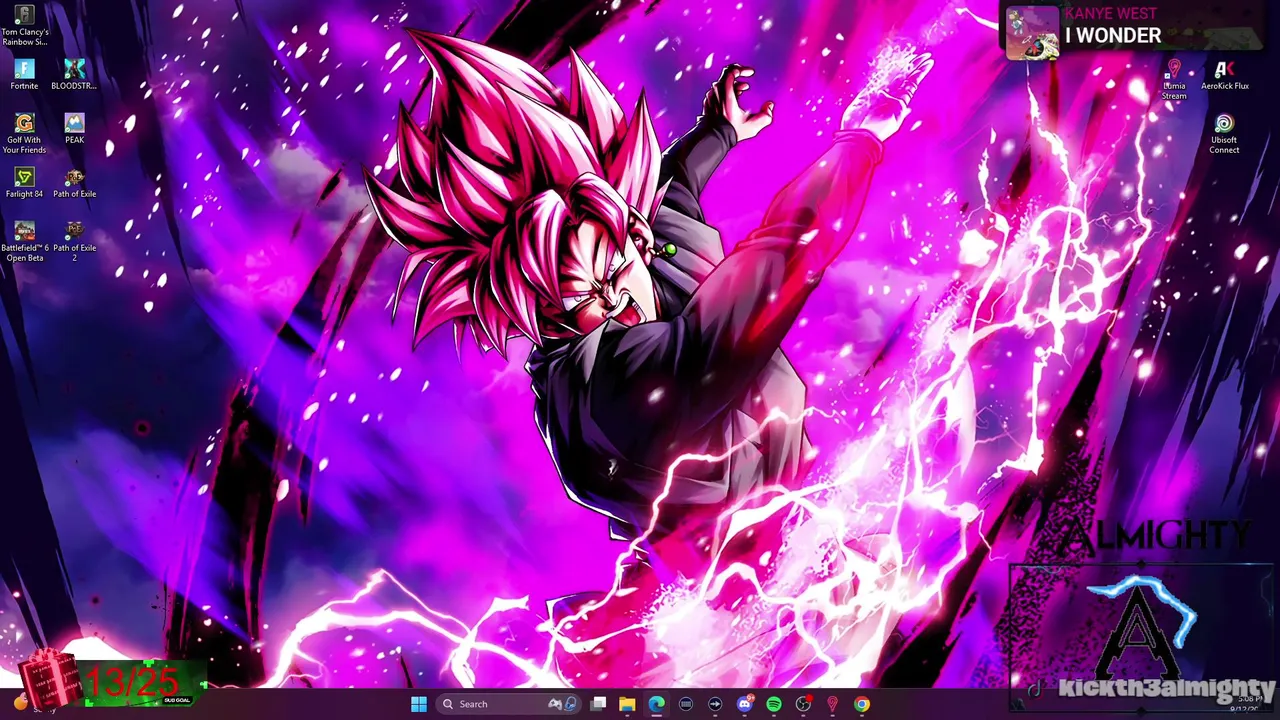Open Discord from the taskbar
Screen dimensions: 1280x720
coord(744,704)
